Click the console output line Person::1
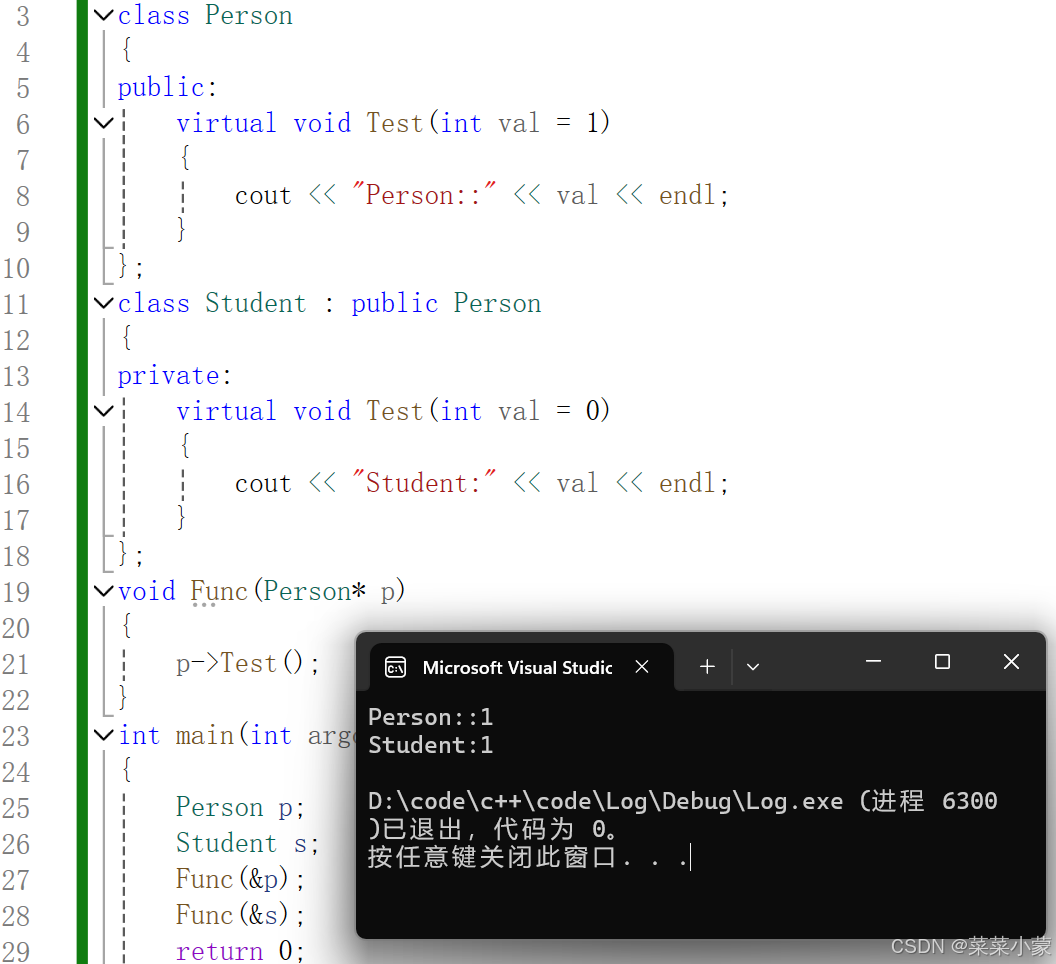Screen dimensions: 1056x964 point(430,717)
